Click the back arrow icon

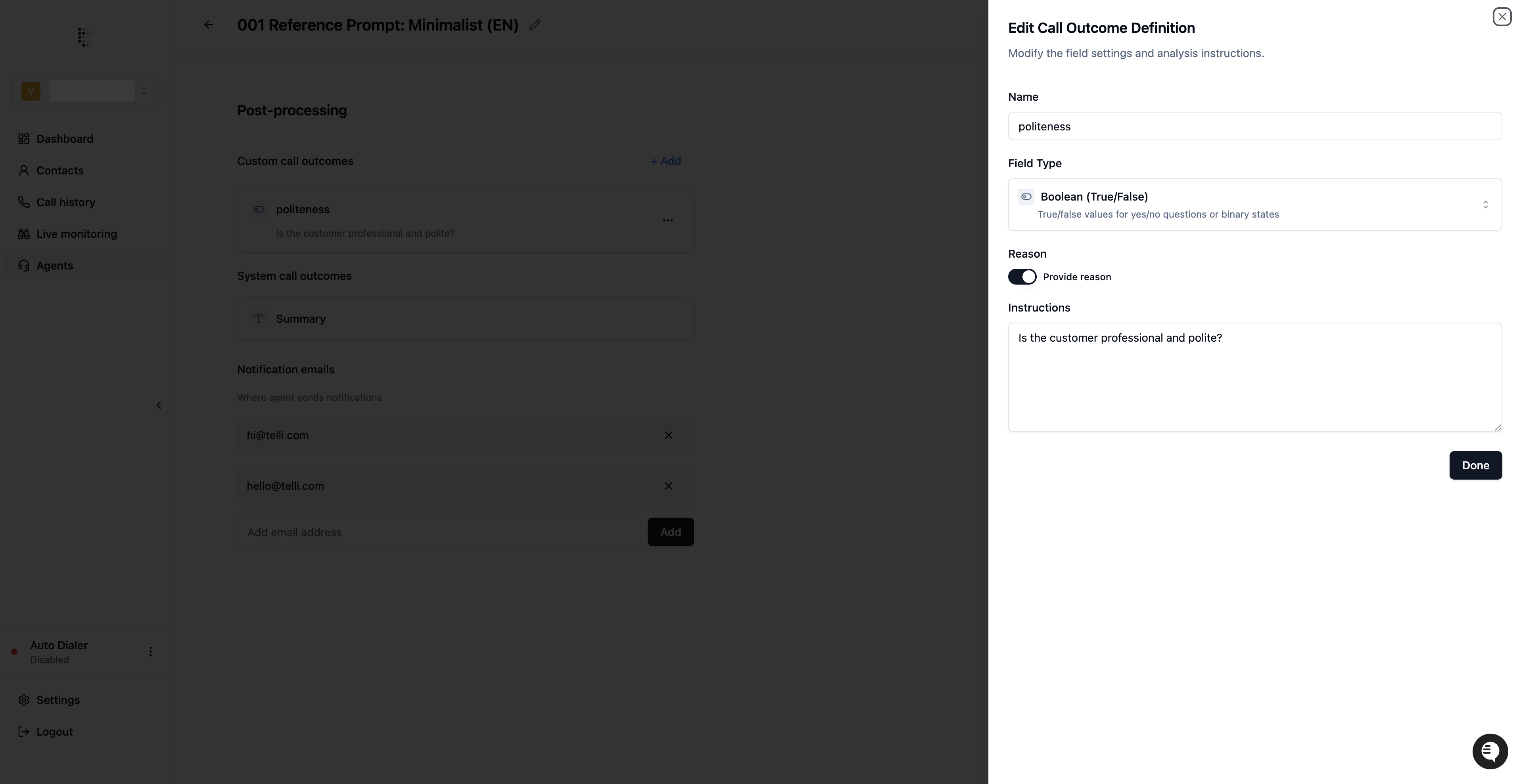coord(208,25)
